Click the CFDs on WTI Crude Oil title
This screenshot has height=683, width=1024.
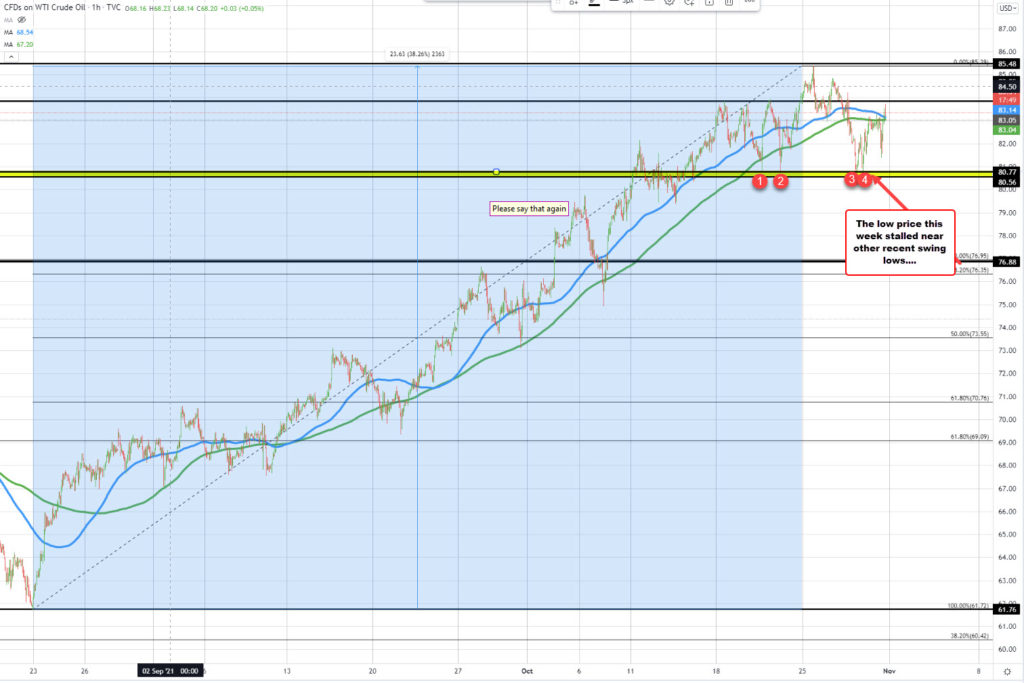click(45, 8)
